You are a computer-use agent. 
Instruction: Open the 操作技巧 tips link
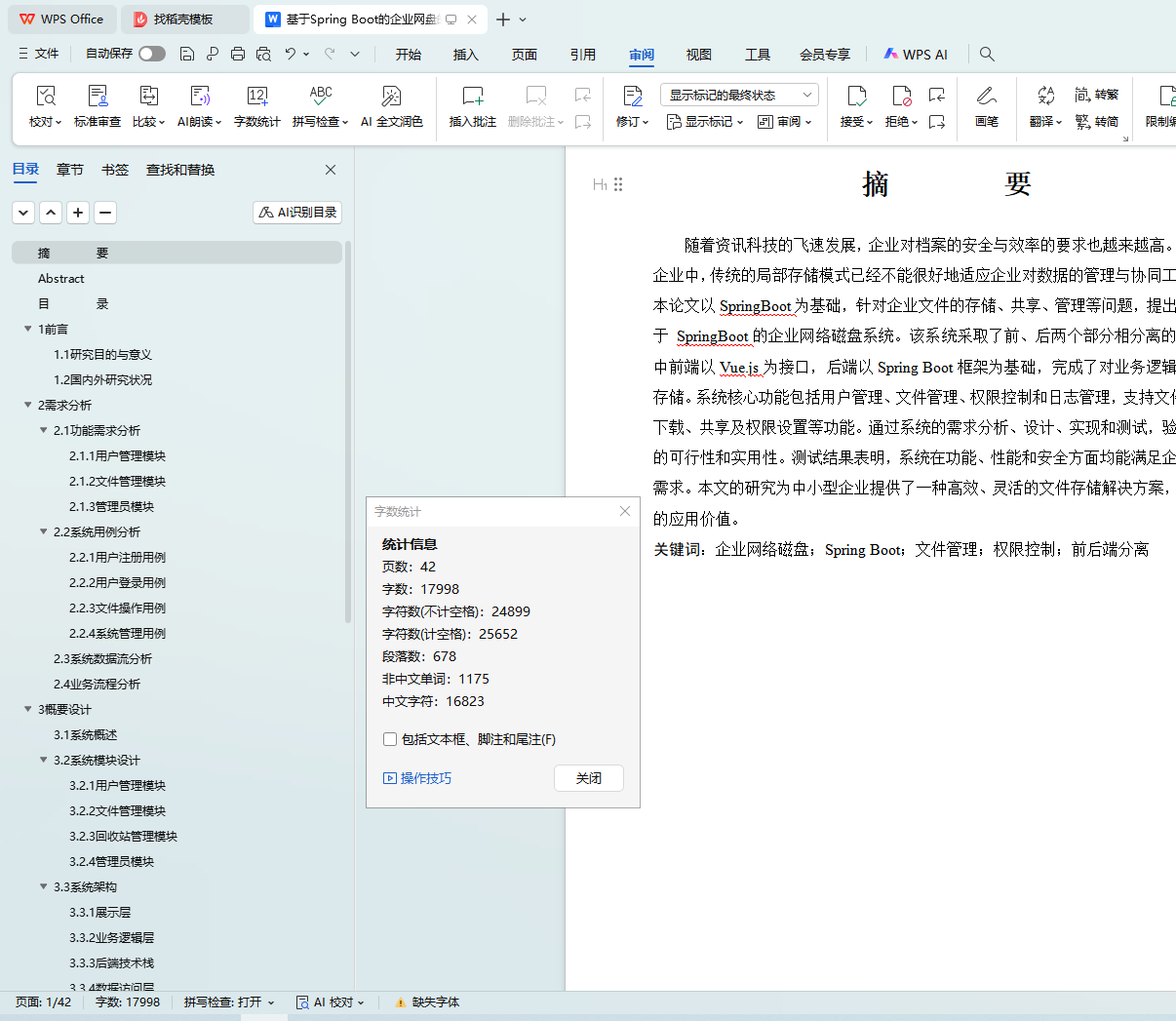tap(418, 778)
